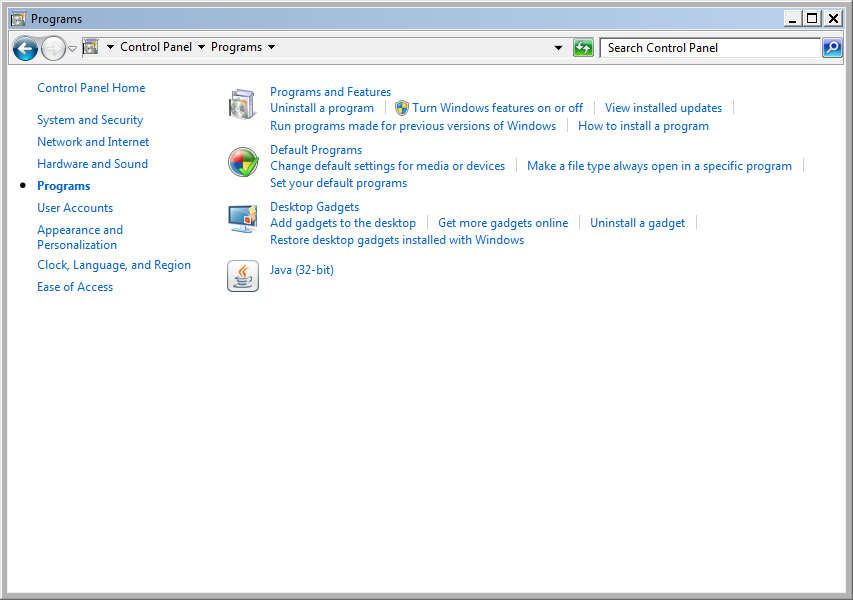Select the Programs category in the sidebar
Viewport: 853px width, 600px height.
point(63,185)
